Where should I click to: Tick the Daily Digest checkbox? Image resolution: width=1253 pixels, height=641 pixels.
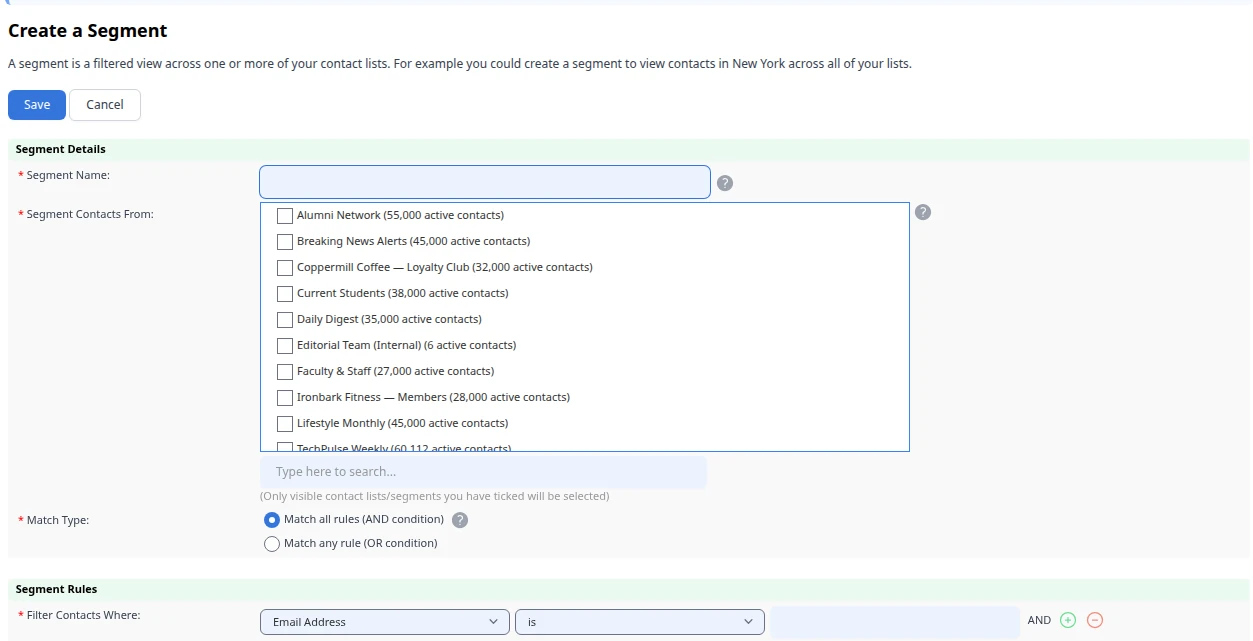[x=285, y=320]
